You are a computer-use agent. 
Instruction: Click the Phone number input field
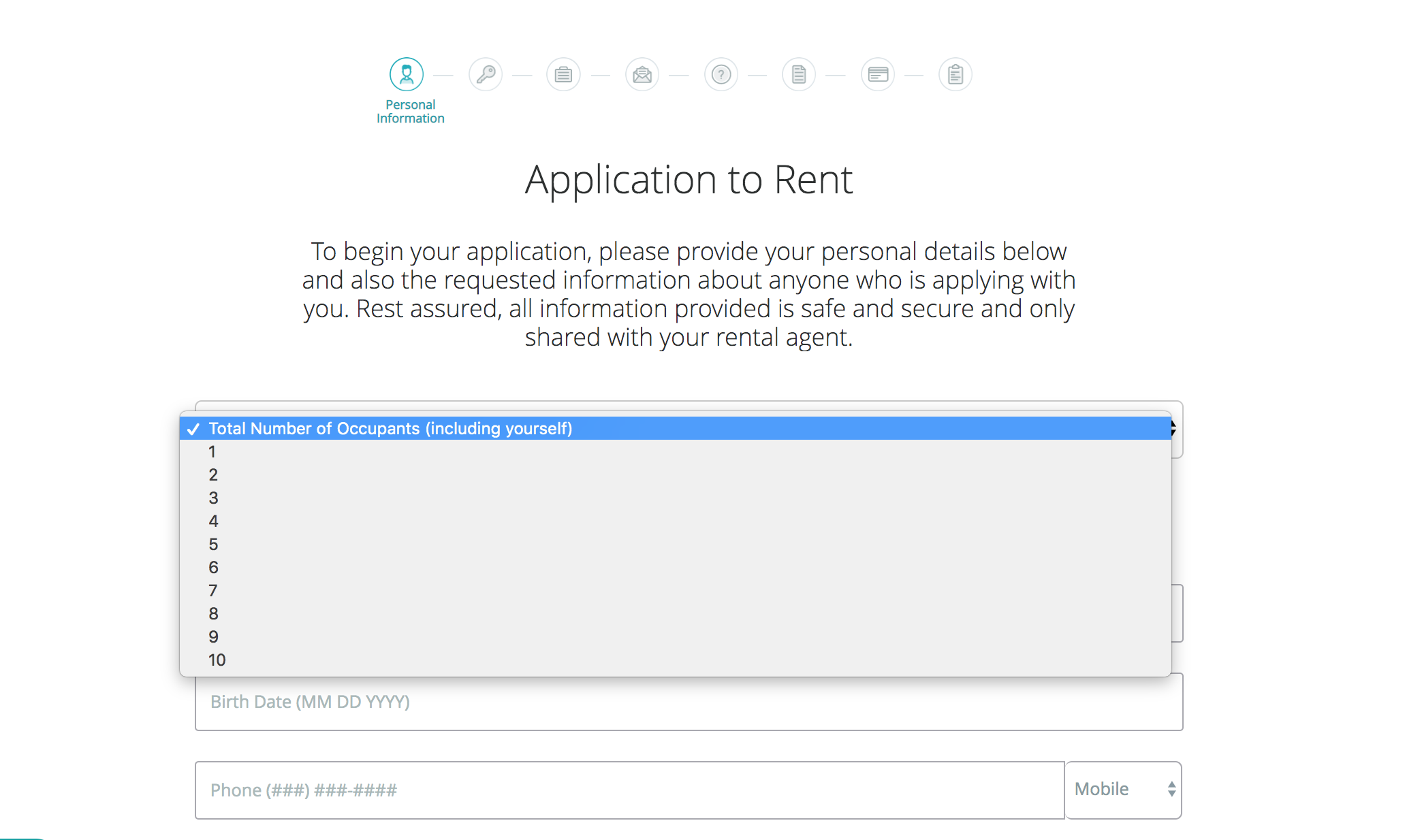pos(629,790)
